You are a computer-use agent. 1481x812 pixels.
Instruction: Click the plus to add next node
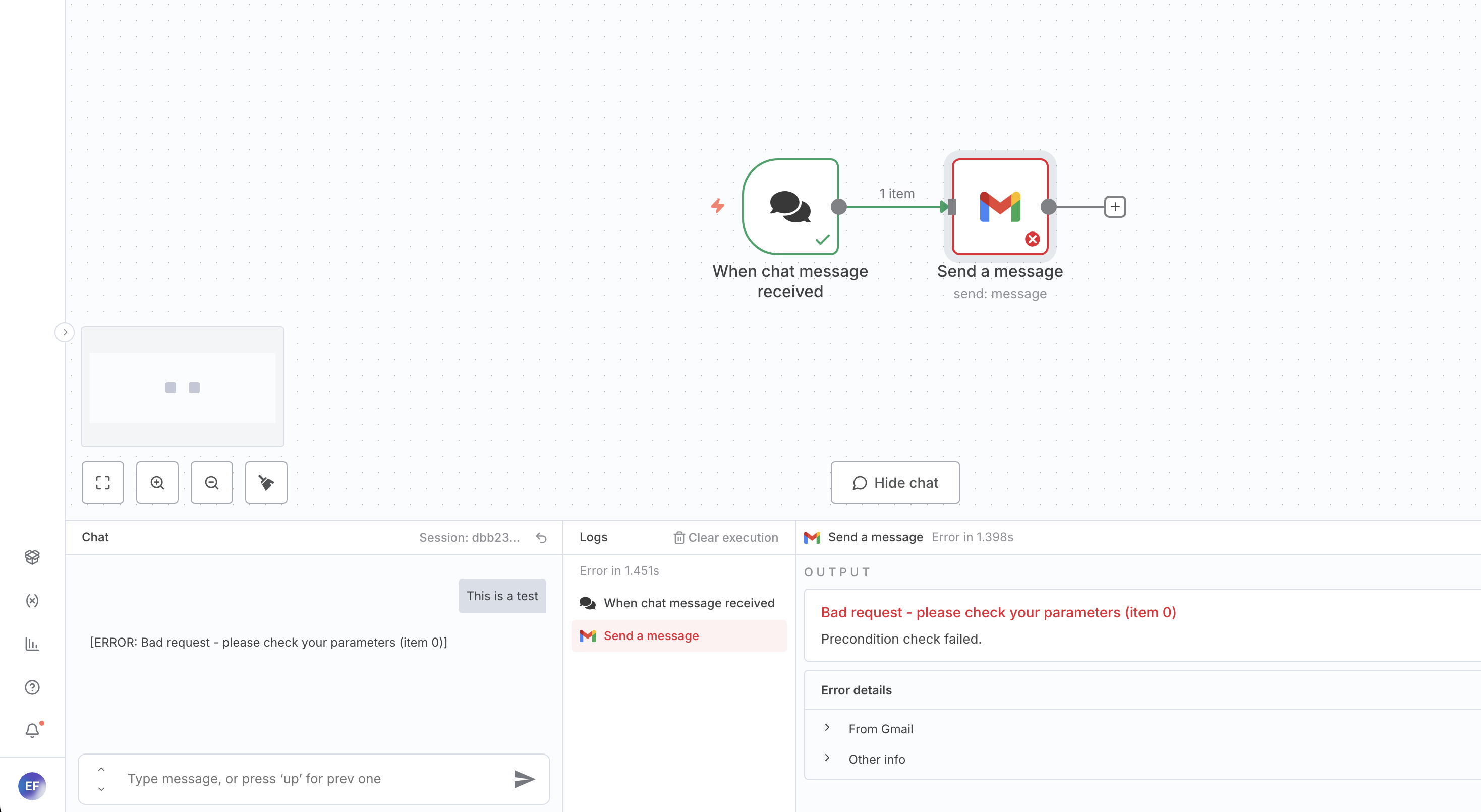tap(1115, 207)
